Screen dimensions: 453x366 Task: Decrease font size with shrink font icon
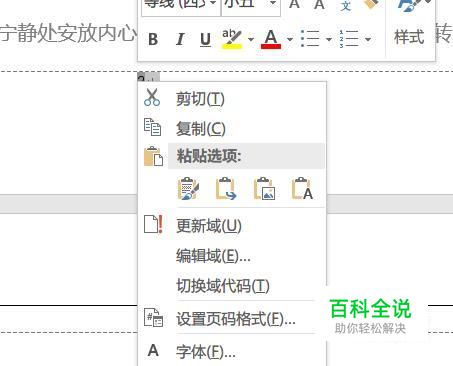319,5
